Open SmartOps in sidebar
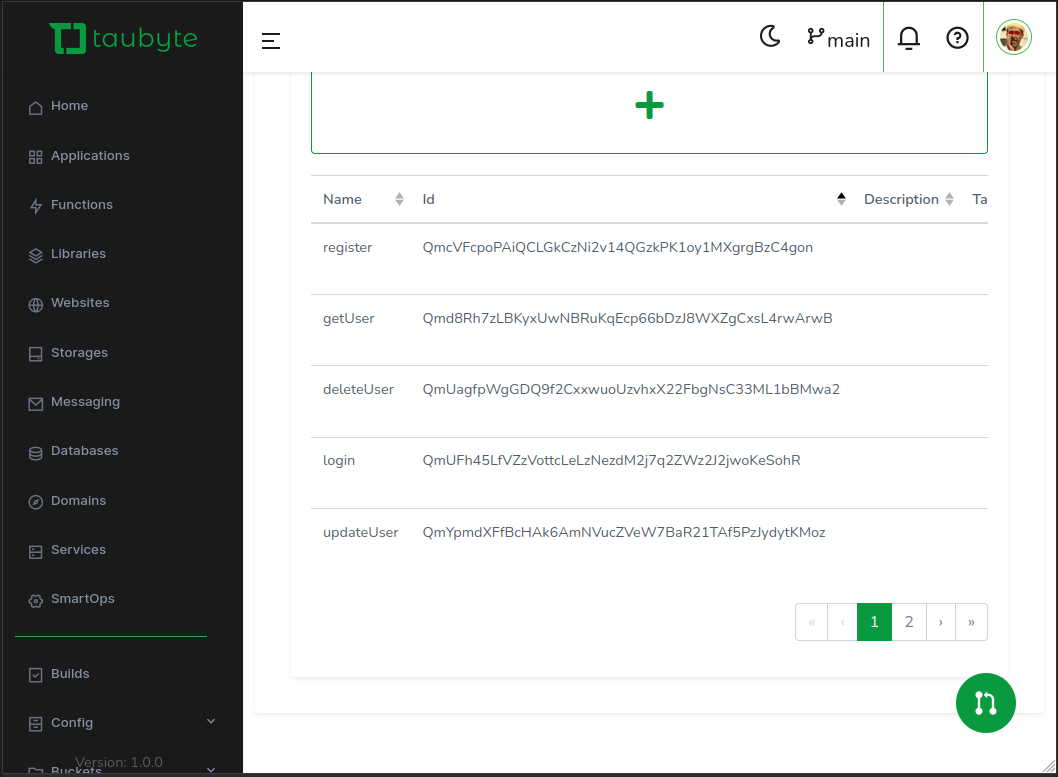The height and width of the screenshot is (777, 1058). click(x=82, y=599)
